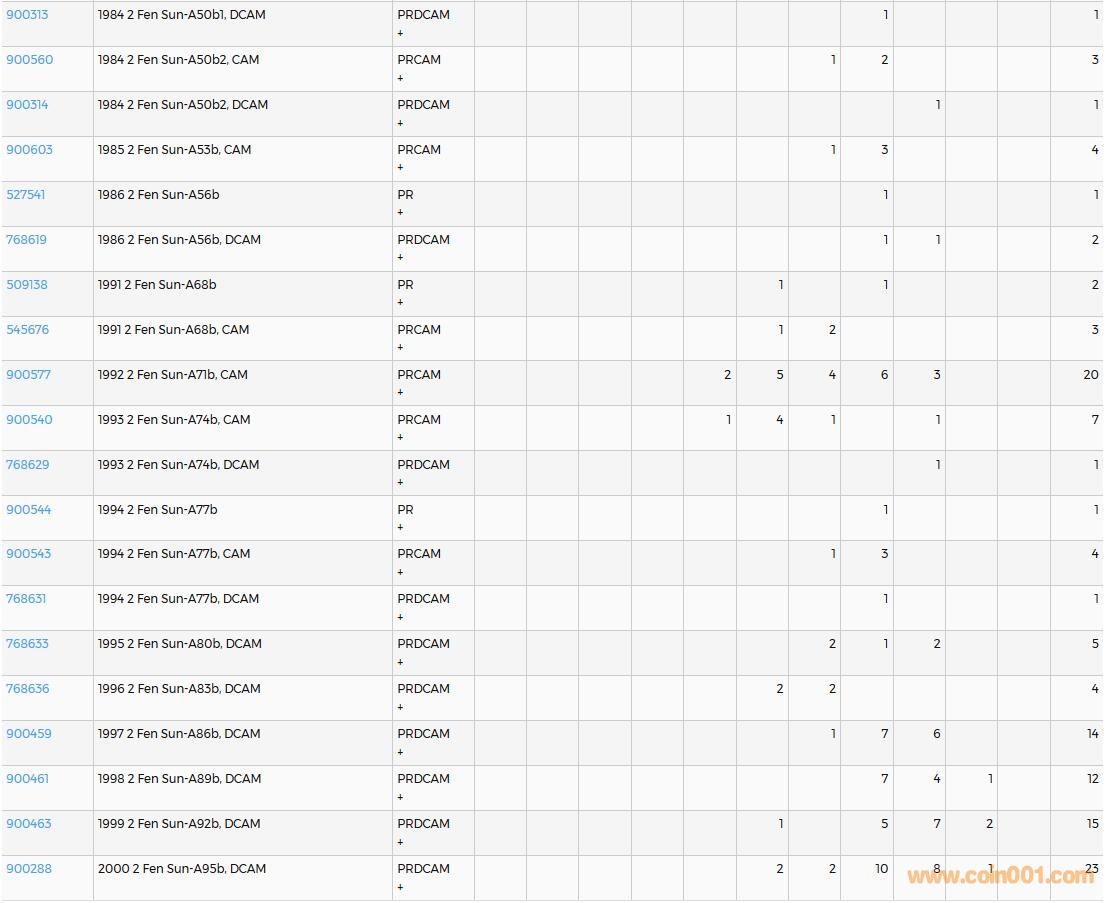
Task: Expand plus under PRDCAM for 1996 Sun-A83b
Action: click(x=401, y=707)
